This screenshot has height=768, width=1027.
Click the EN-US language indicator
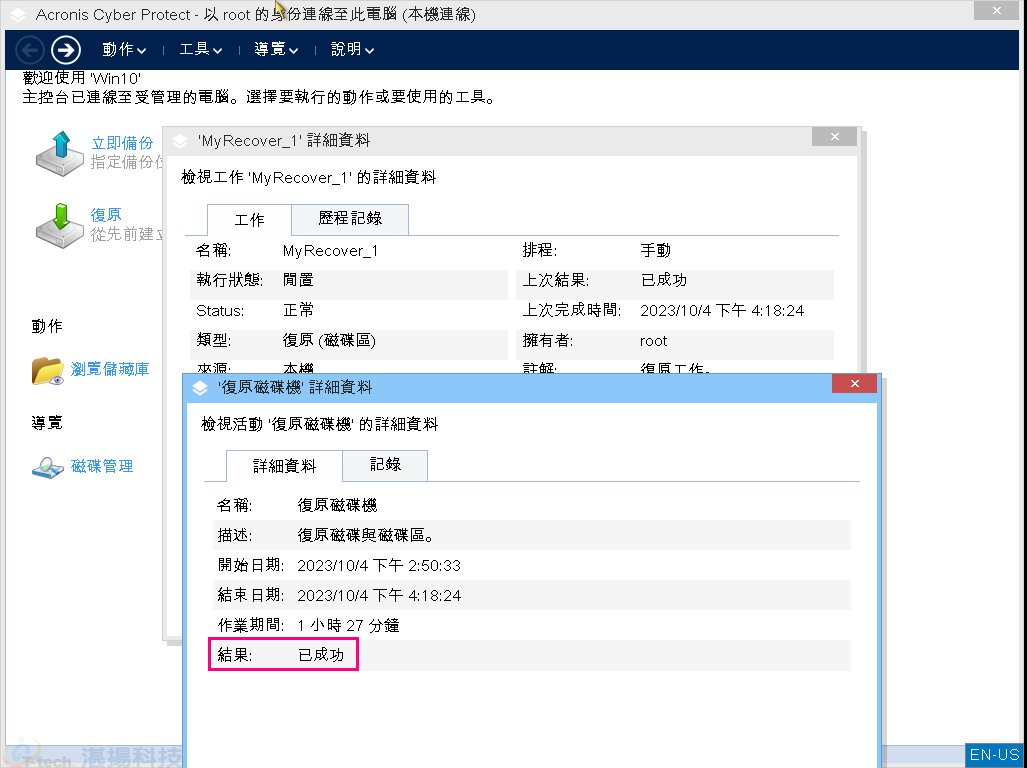(994, 755)
